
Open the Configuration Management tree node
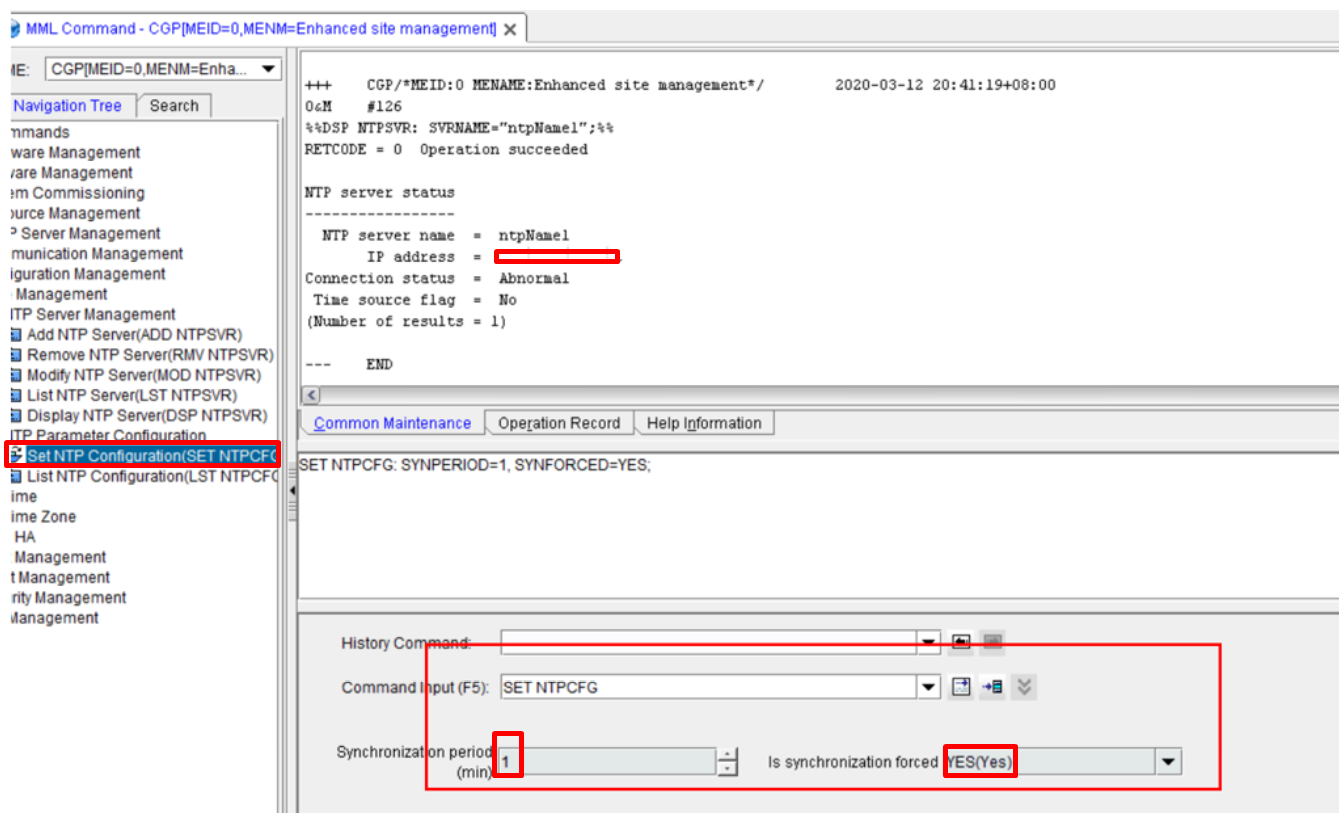(x=86, y=274)
